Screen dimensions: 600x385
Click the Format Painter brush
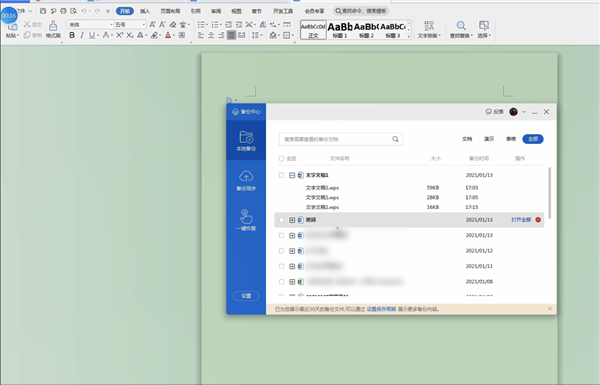53,29
